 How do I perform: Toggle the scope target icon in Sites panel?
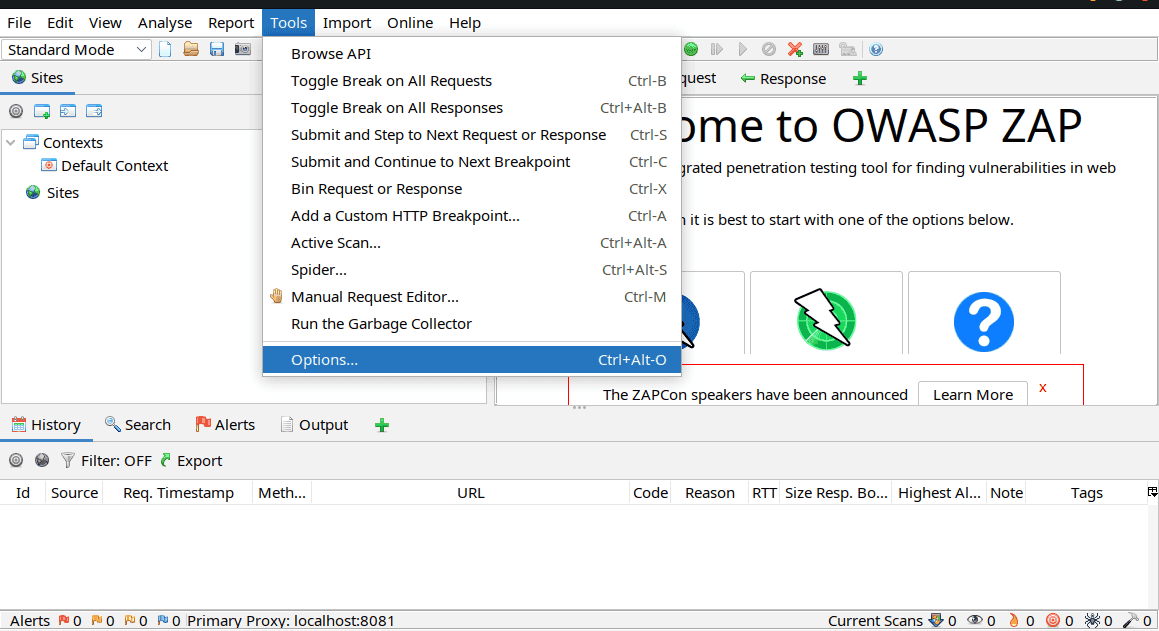(x=15, y=111)
